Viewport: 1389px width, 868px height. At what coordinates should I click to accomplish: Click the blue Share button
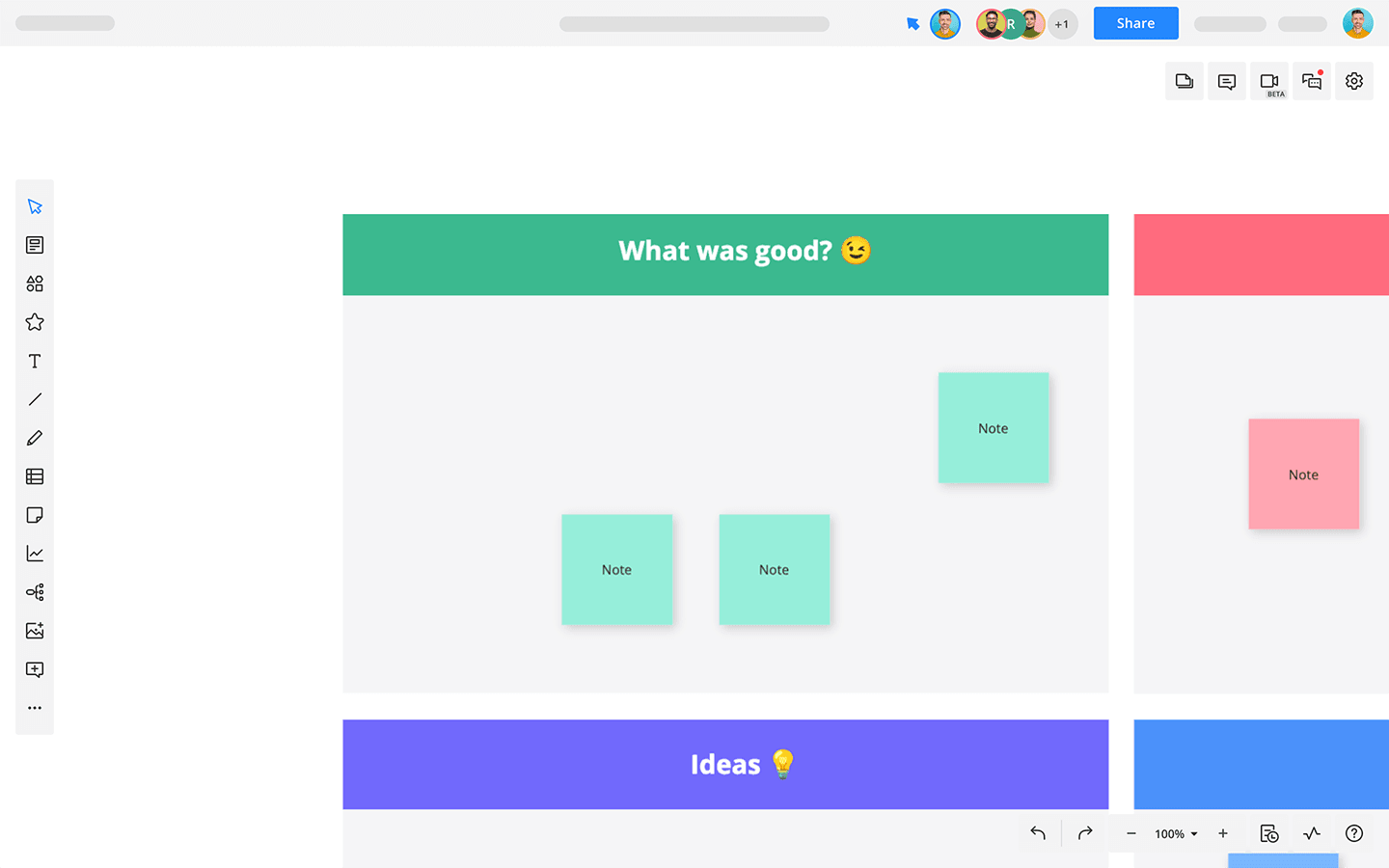pyautogui.click(x=1135, y=23)
